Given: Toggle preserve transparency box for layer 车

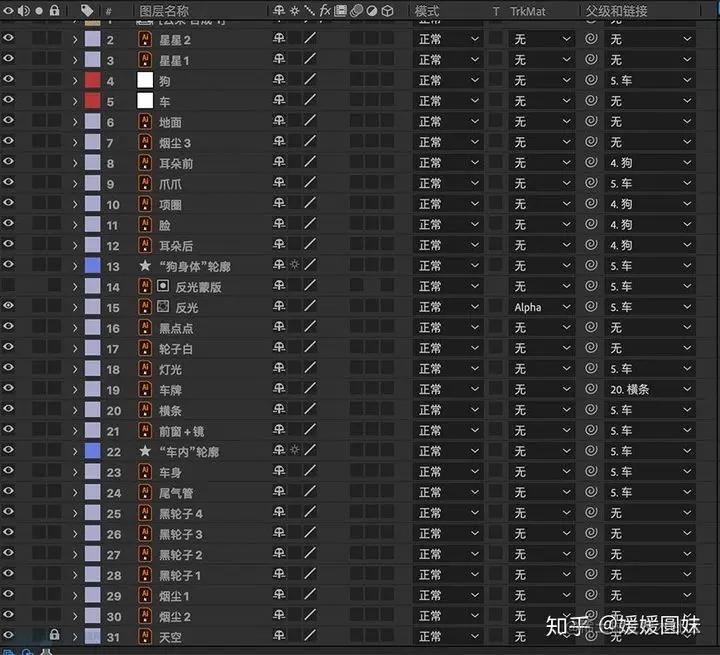Looking at the screenshot, I should [495, 100].
